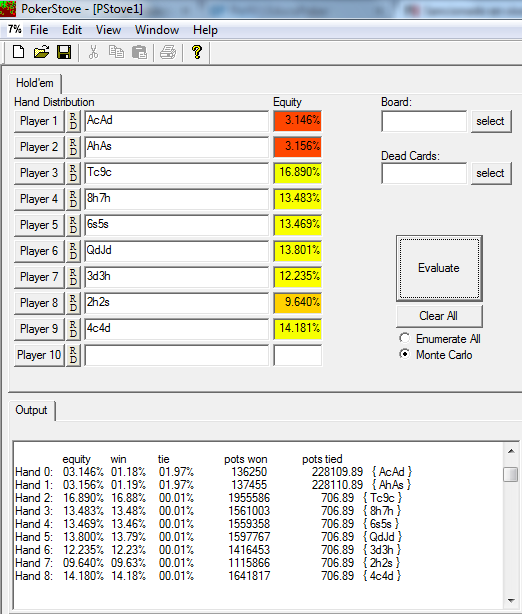
Task: Click the Player 2 button
Action: tap(39, 147)
